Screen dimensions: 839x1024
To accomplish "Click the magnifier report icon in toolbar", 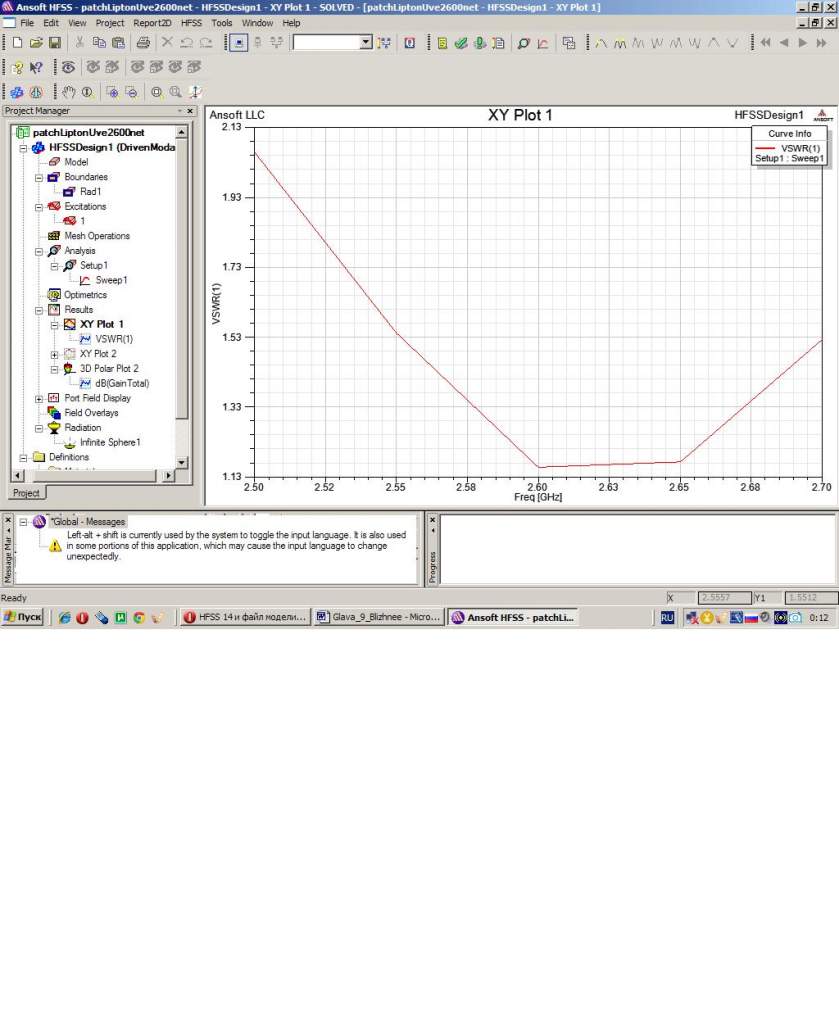I will 523,43.
